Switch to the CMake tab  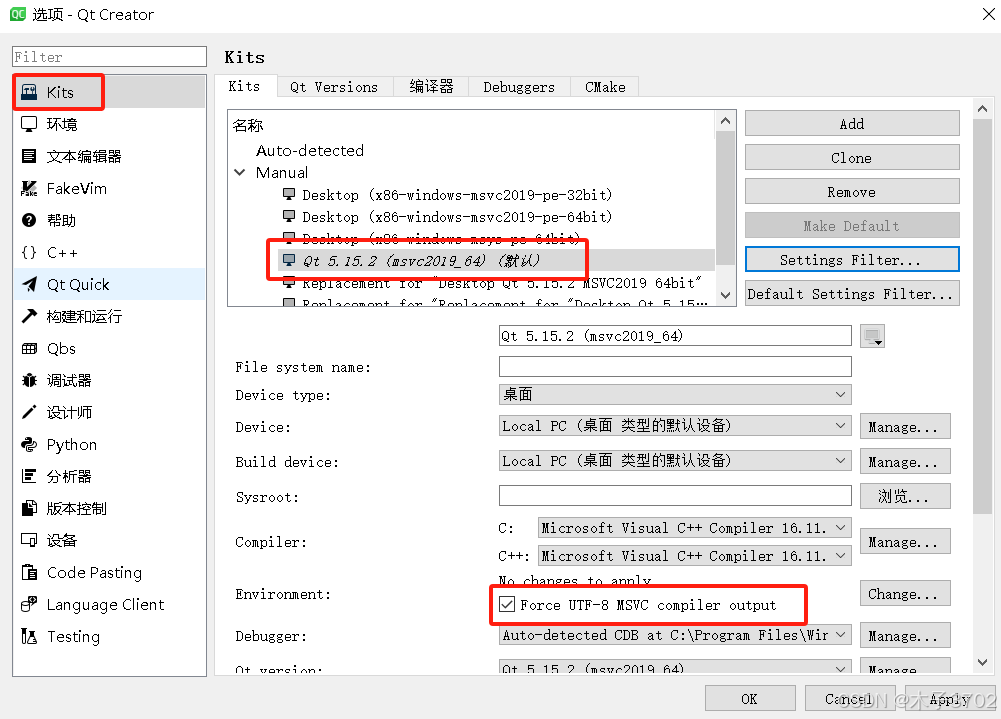pos(605,87)
